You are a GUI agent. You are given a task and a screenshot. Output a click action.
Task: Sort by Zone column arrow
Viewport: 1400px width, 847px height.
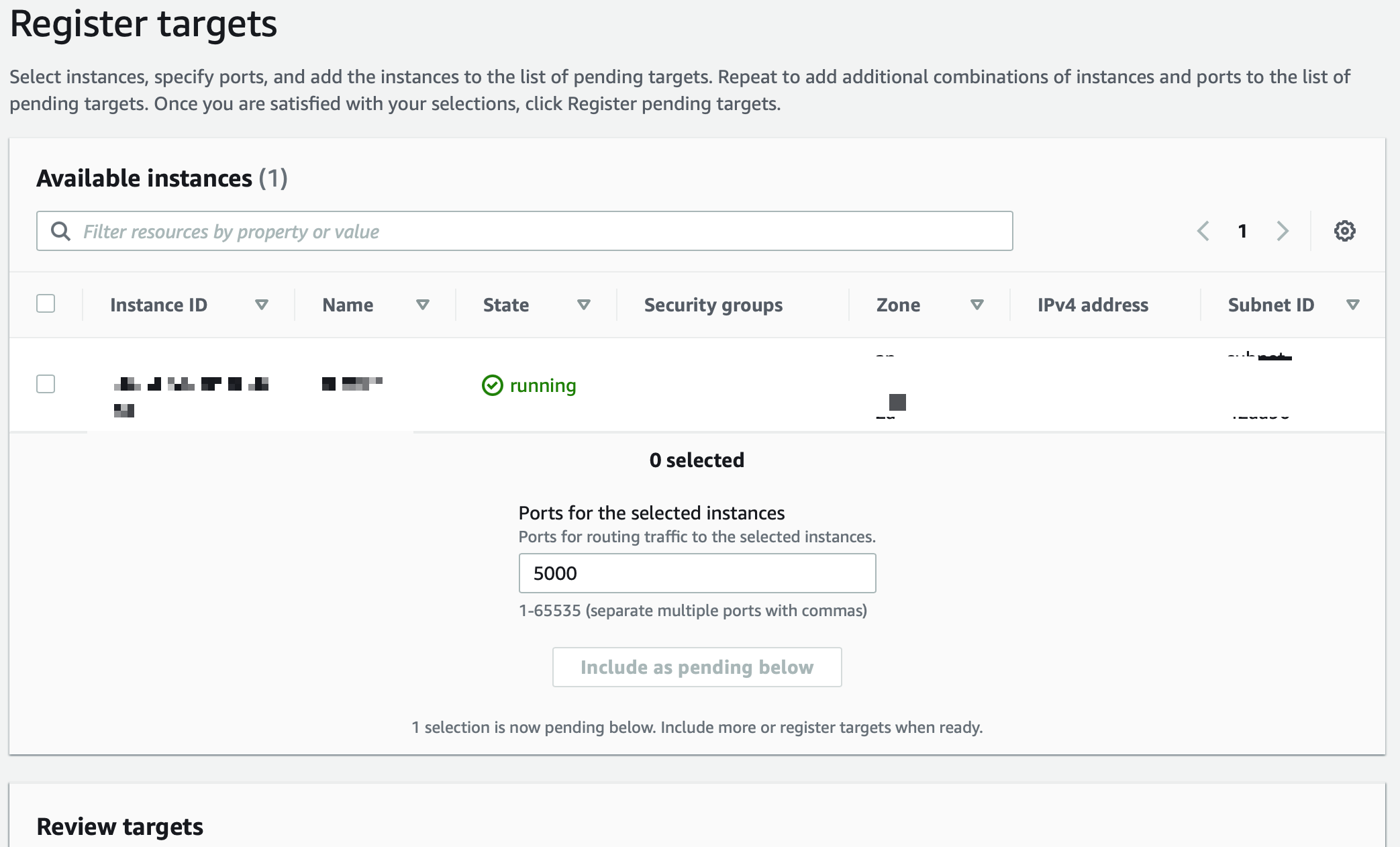coord(977,305)
